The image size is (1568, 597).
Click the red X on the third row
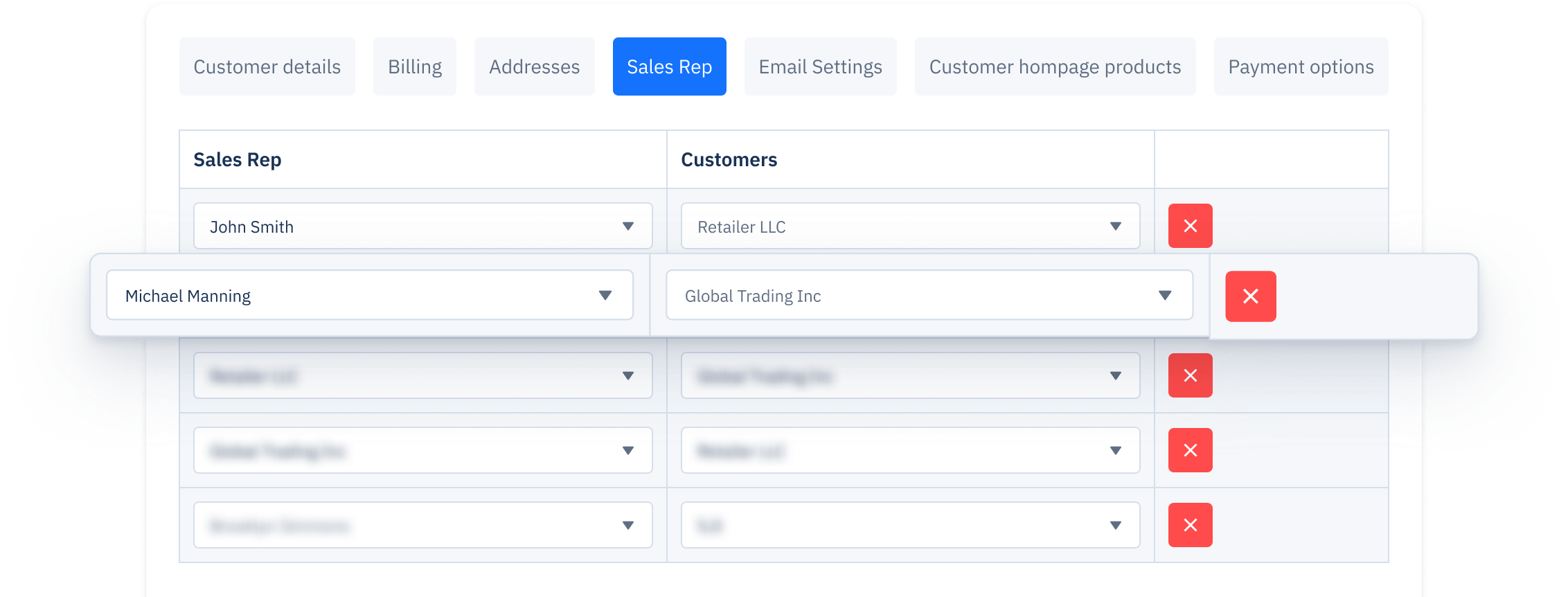pyautogui.click(x=1190, y=375)
